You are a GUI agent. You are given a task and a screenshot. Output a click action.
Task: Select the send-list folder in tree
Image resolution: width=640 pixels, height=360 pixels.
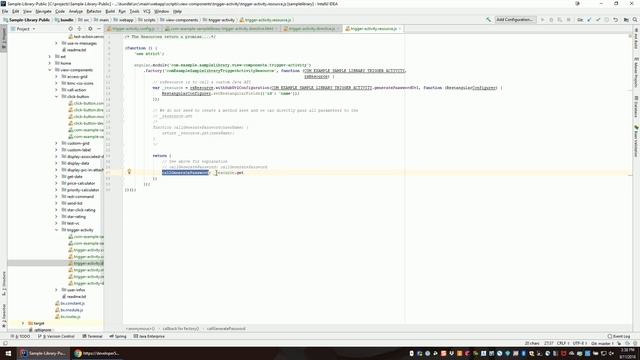point(72,203)
